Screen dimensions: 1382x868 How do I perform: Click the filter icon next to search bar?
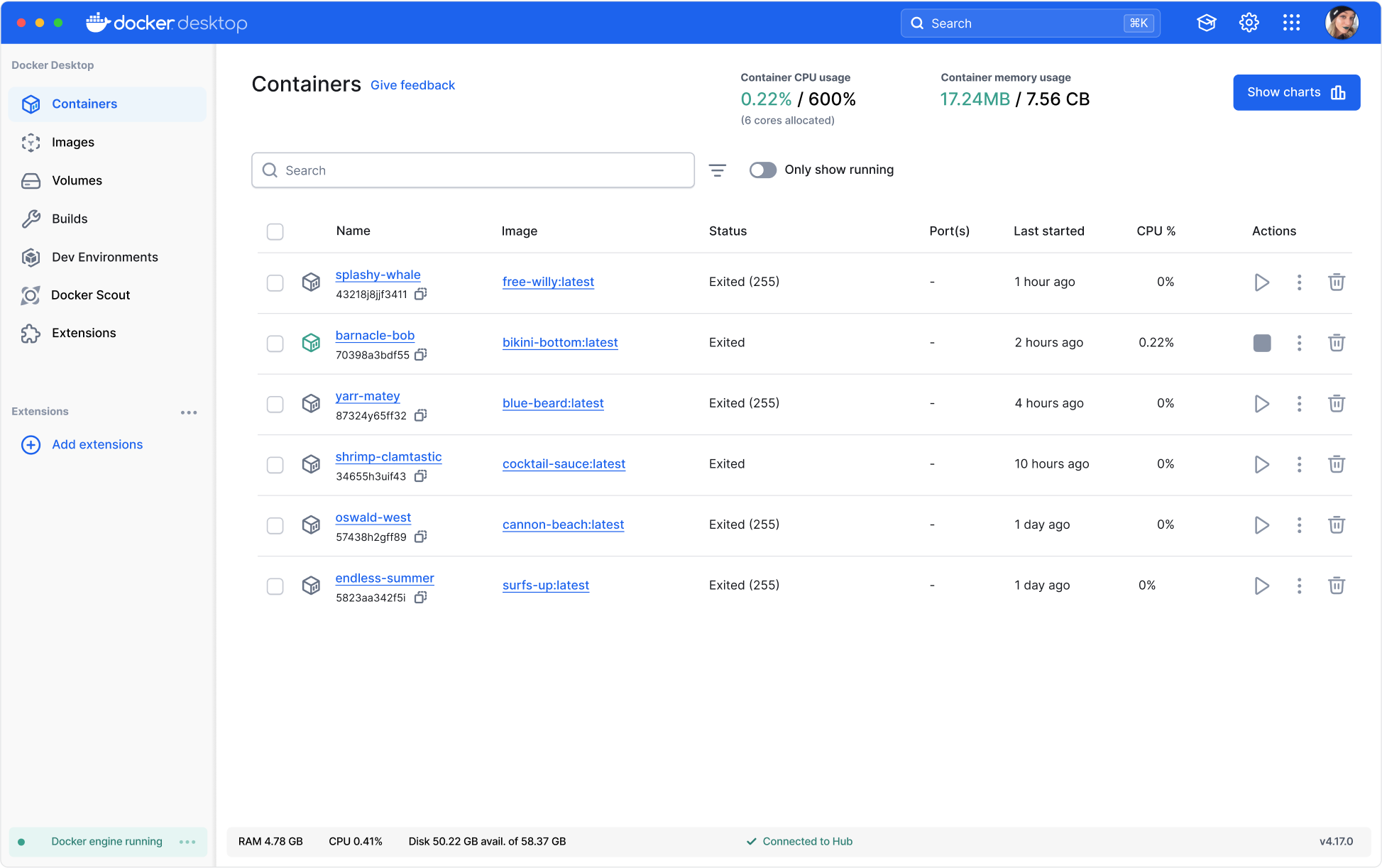coord(718,170)
